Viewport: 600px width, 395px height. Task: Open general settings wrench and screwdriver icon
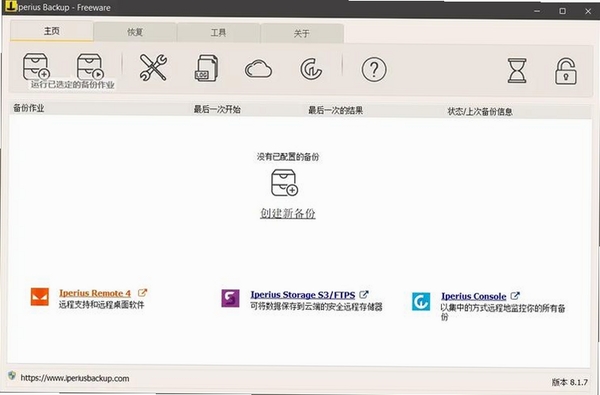click(153, 67)
